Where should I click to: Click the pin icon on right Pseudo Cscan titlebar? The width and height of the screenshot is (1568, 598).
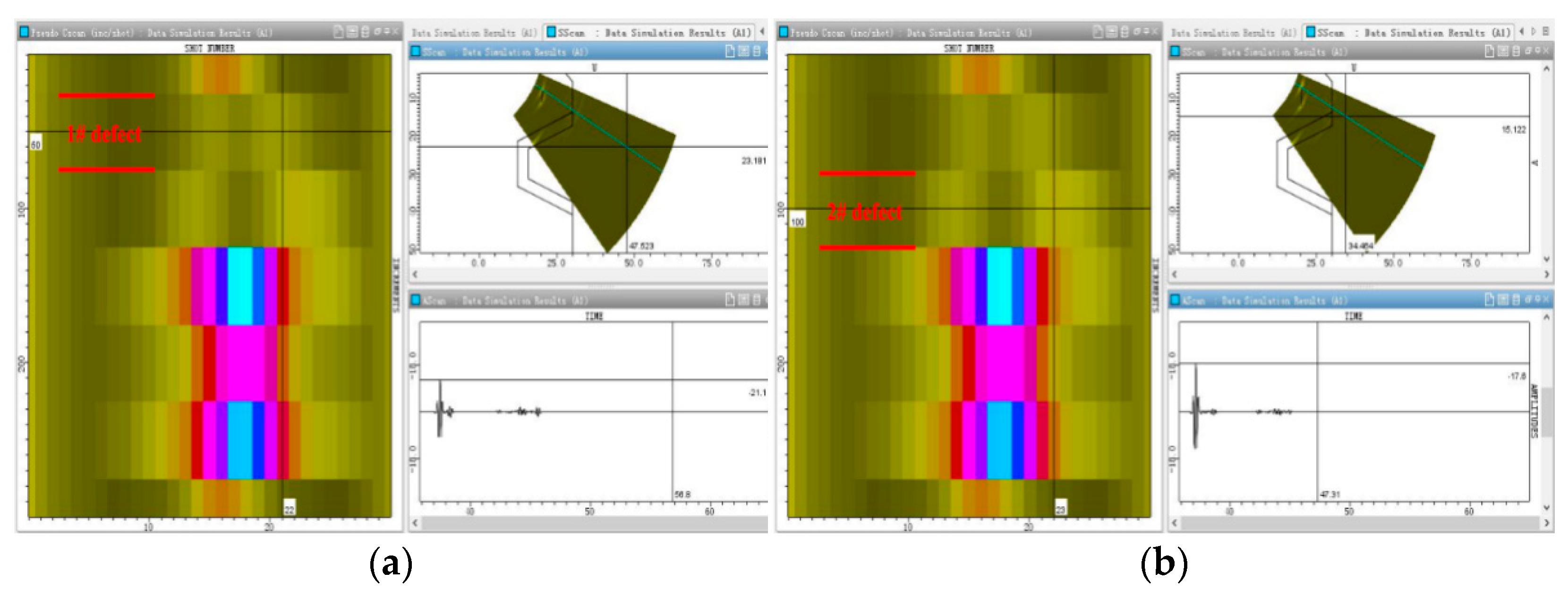1146,32
